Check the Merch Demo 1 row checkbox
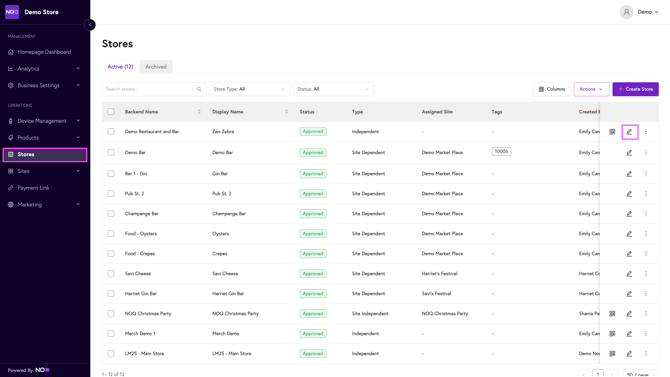 [x=111, y=333]
